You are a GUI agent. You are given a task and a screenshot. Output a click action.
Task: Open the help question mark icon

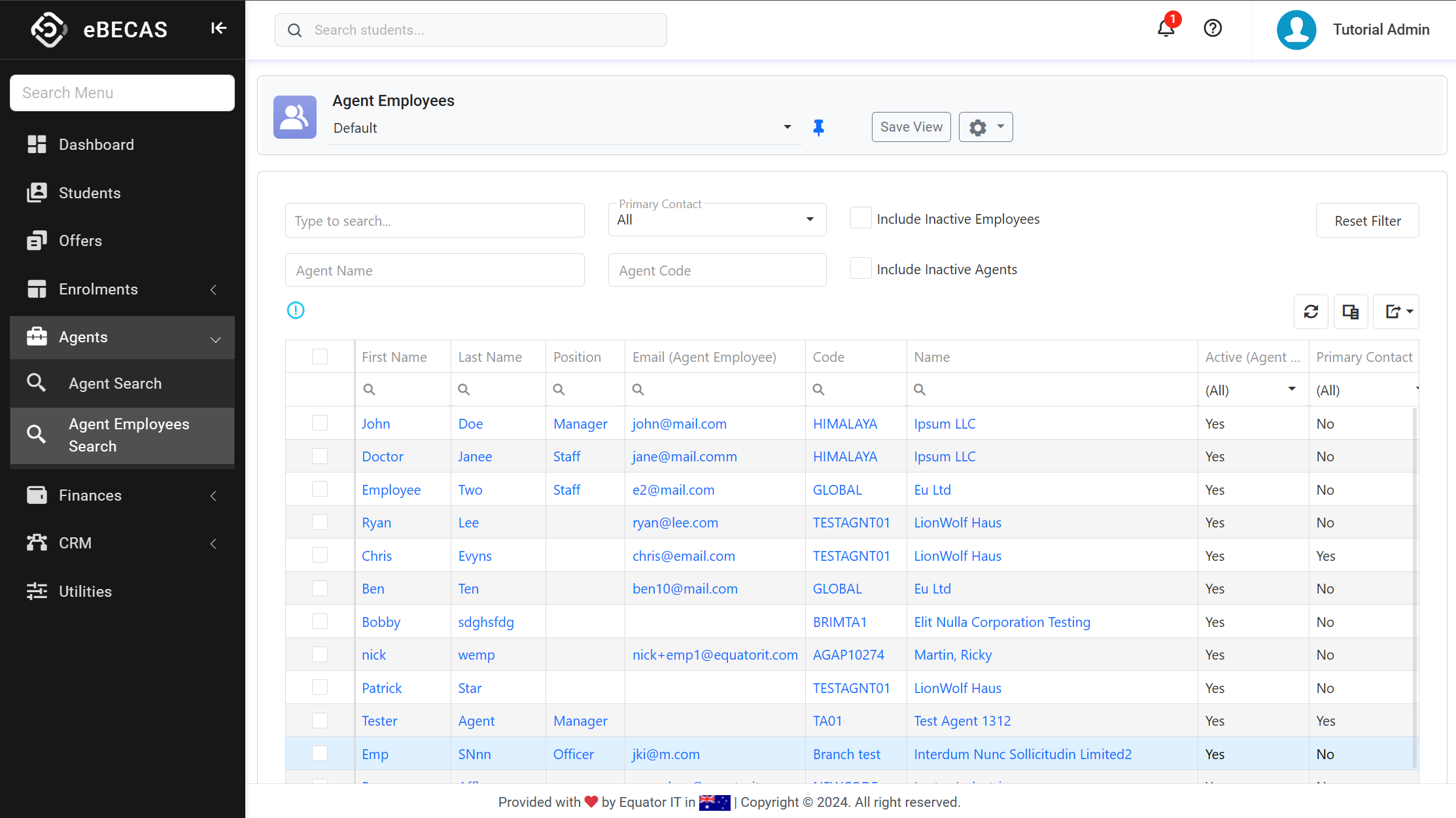1213,28
